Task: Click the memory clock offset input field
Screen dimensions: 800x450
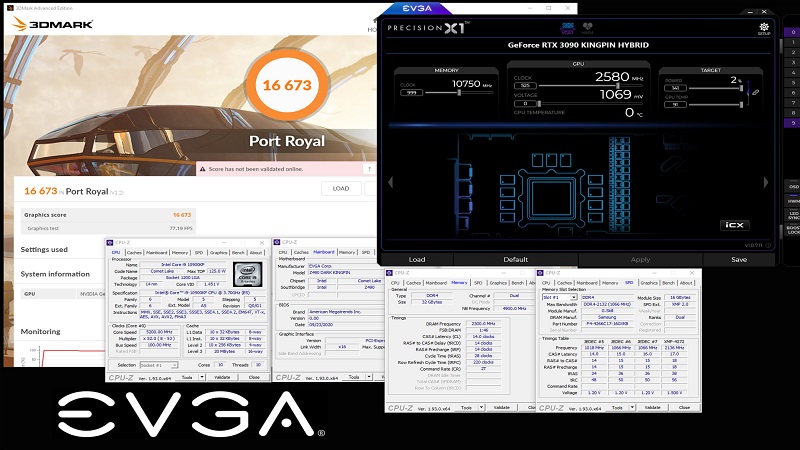Action: pos(411,93)
